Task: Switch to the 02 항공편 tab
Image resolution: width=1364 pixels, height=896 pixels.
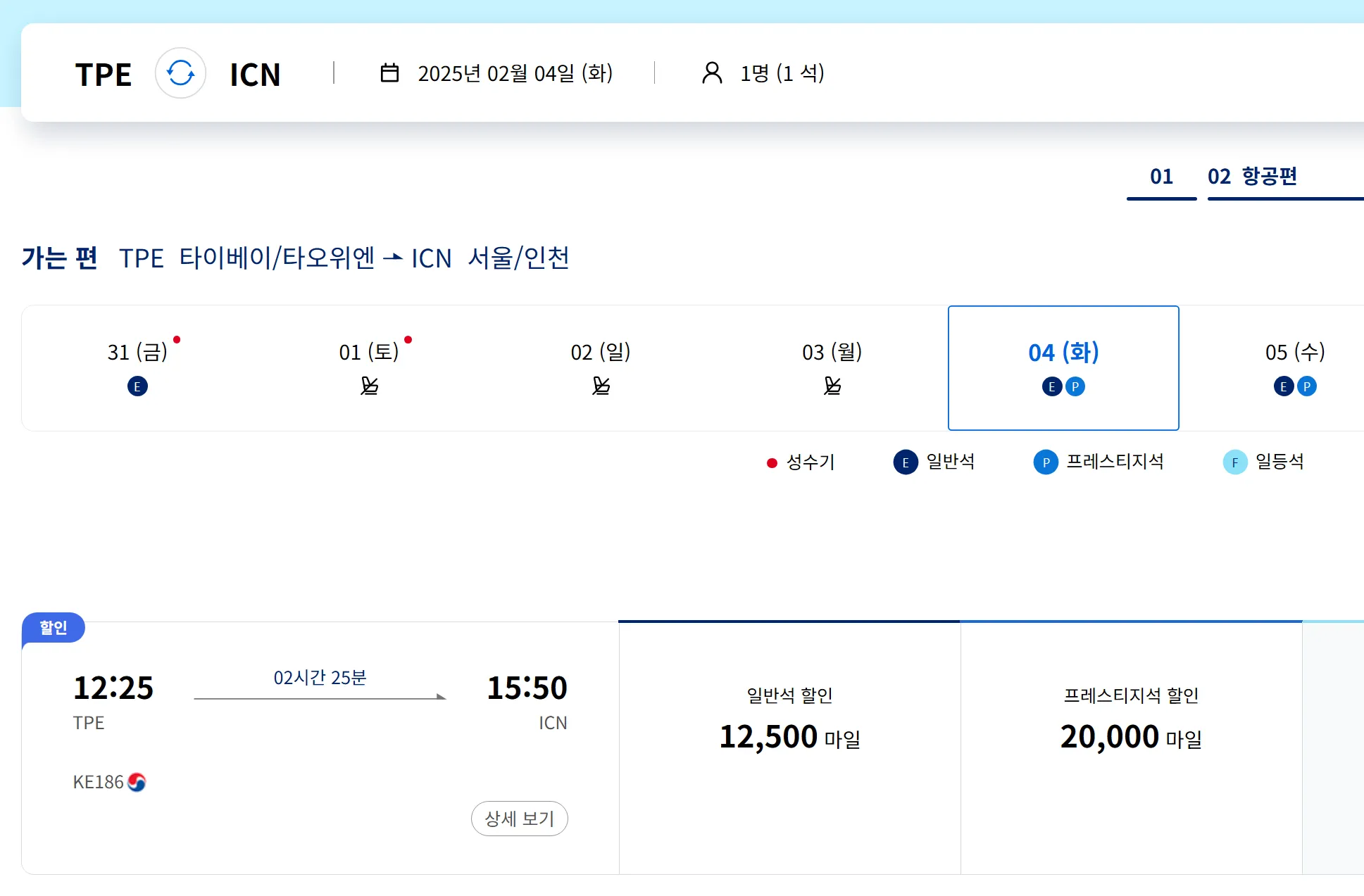Action: (1252, 177)
